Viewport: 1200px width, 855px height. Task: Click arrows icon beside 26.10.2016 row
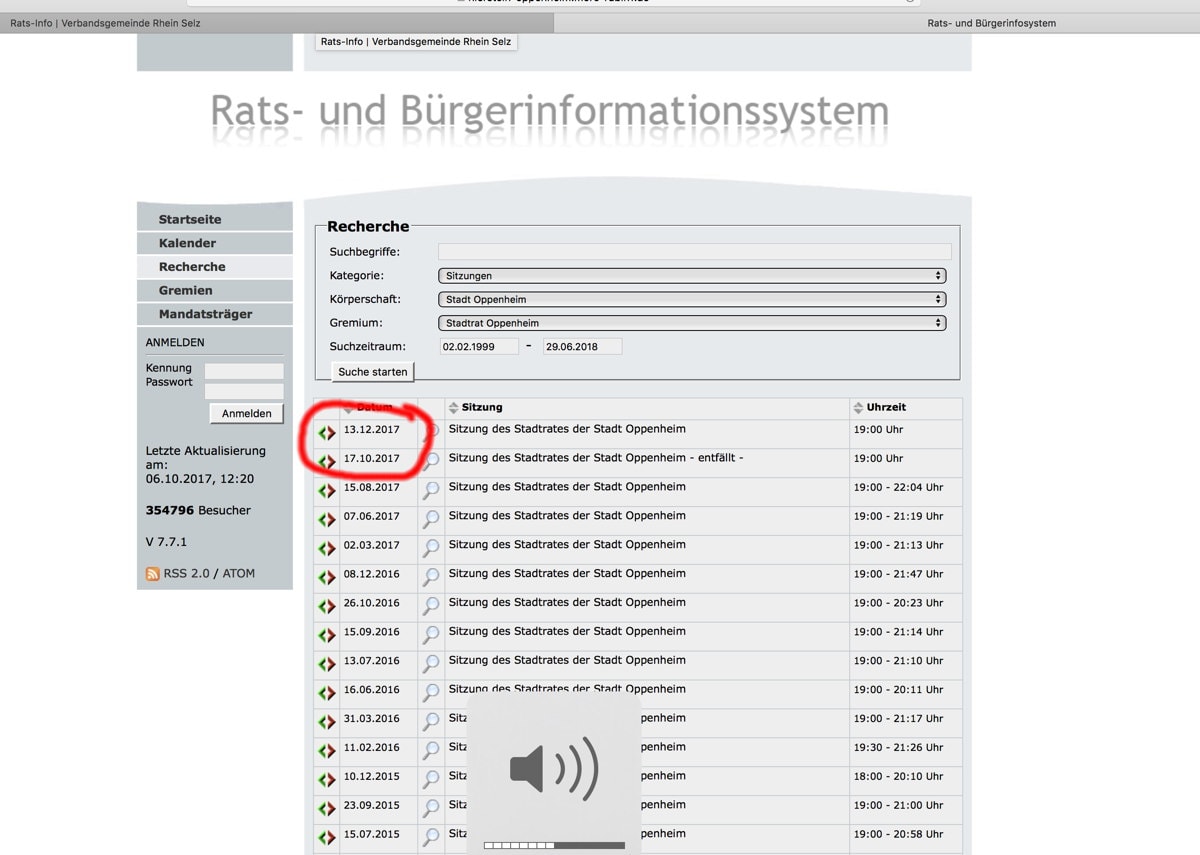[x=327, y=606]
